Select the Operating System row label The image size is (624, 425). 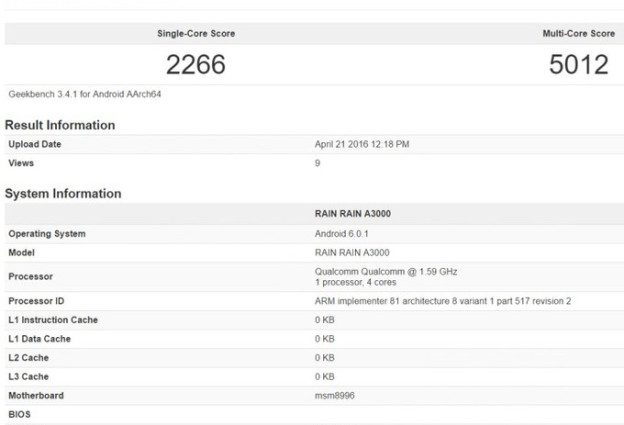(47, 233)
